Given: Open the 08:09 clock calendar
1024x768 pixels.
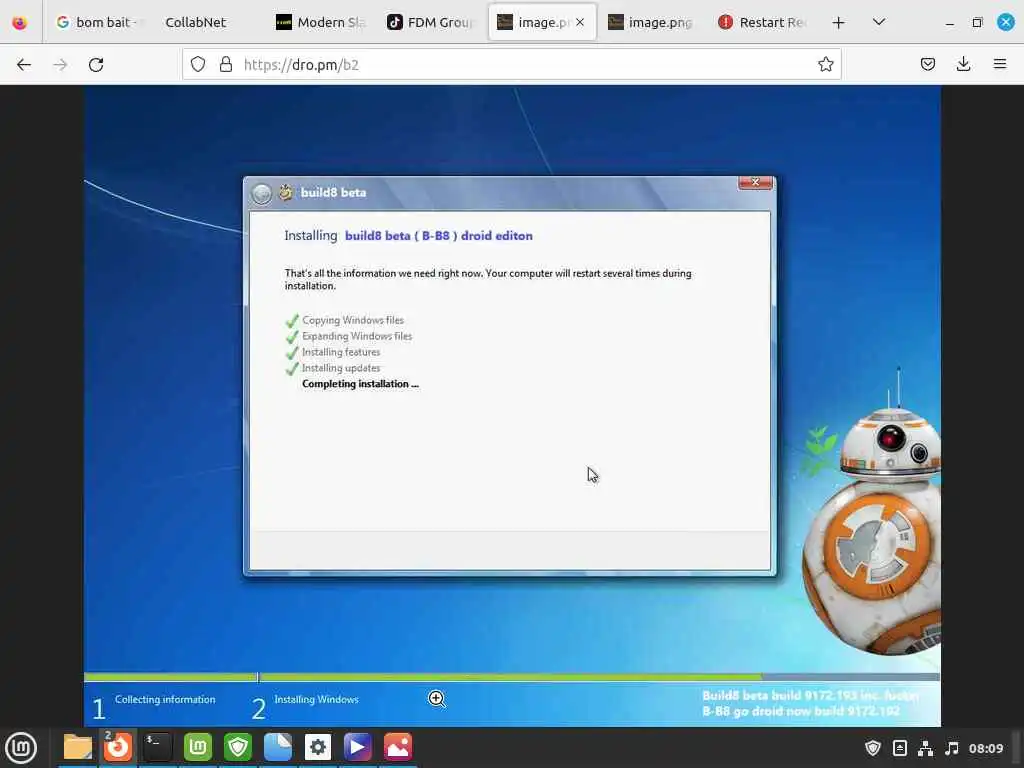Looking at the screenshot, I should (985, 748).
